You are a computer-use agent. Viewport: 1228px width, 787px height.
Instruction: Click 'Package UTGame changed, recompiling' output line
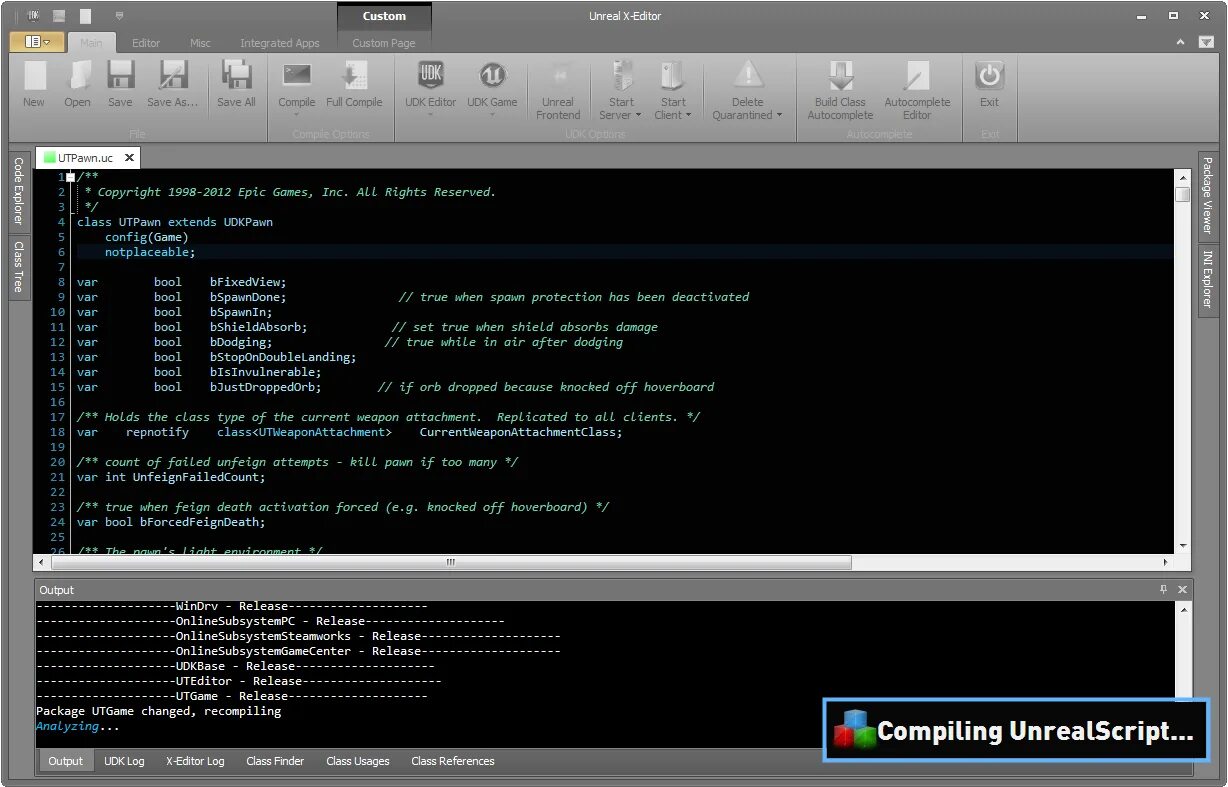159,711
